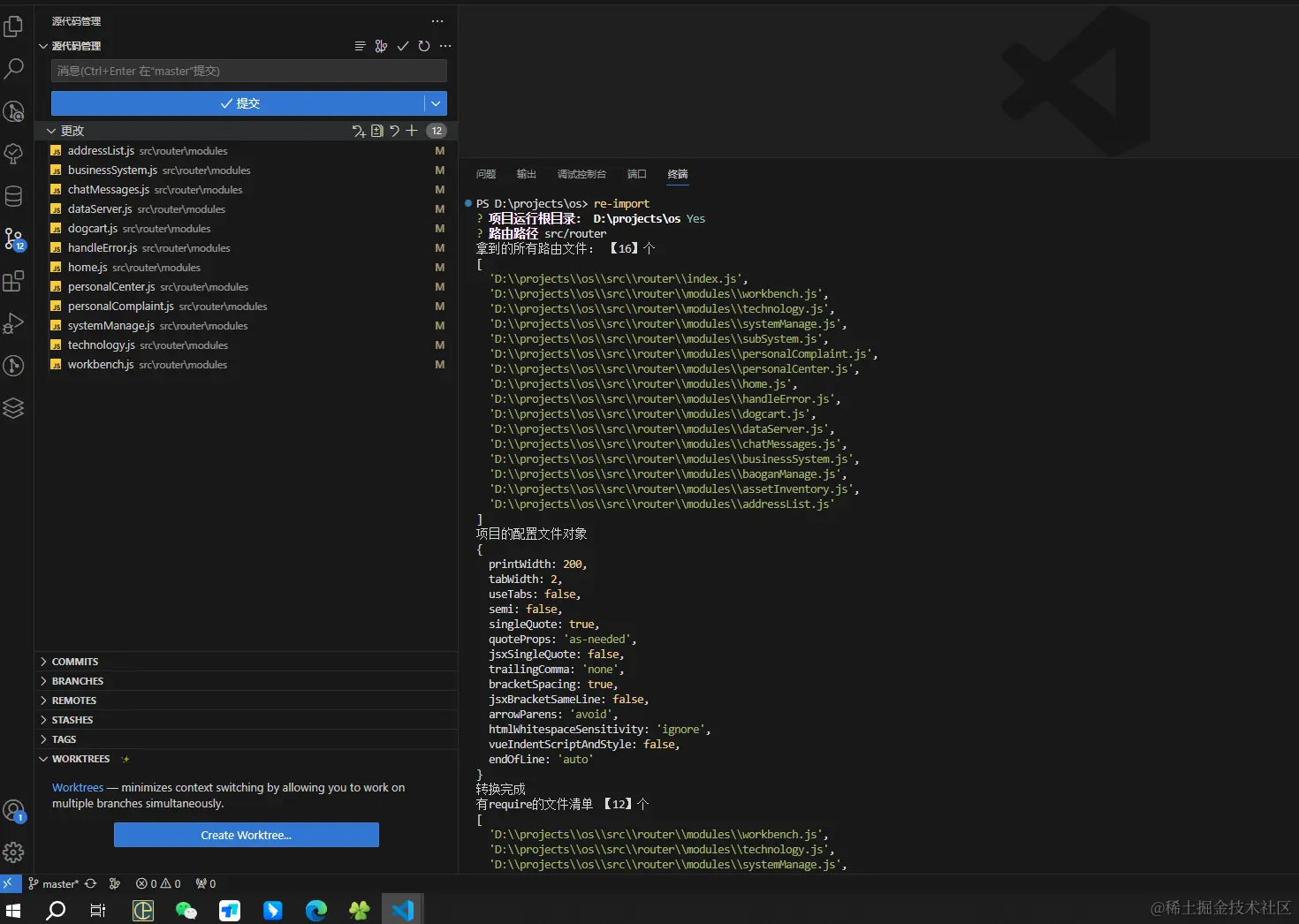1299x924 pixels.
Task: Collapse the 源代码管理 repository section
Action: pyautogui.click(x=43, y=46)
